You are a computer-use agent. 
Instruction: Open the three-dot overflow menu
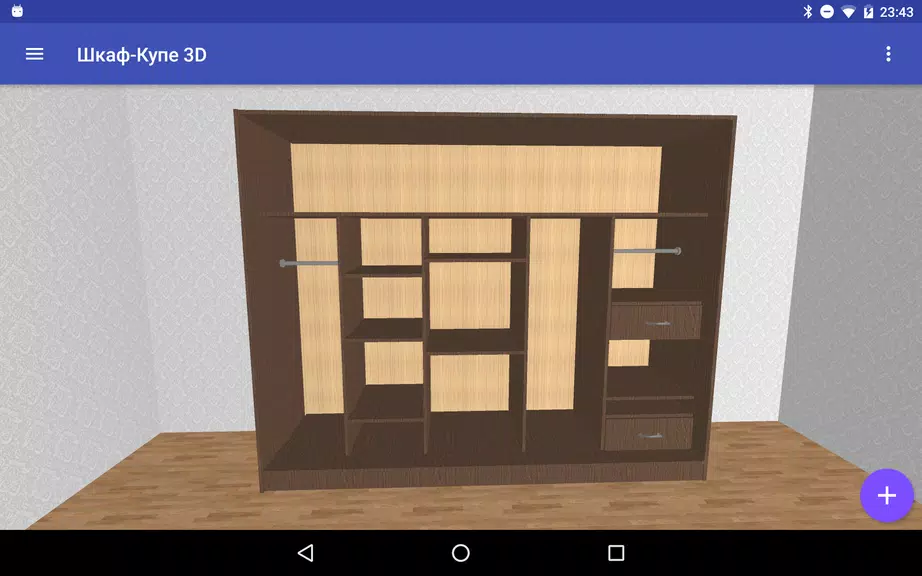(x=888, y=54)
